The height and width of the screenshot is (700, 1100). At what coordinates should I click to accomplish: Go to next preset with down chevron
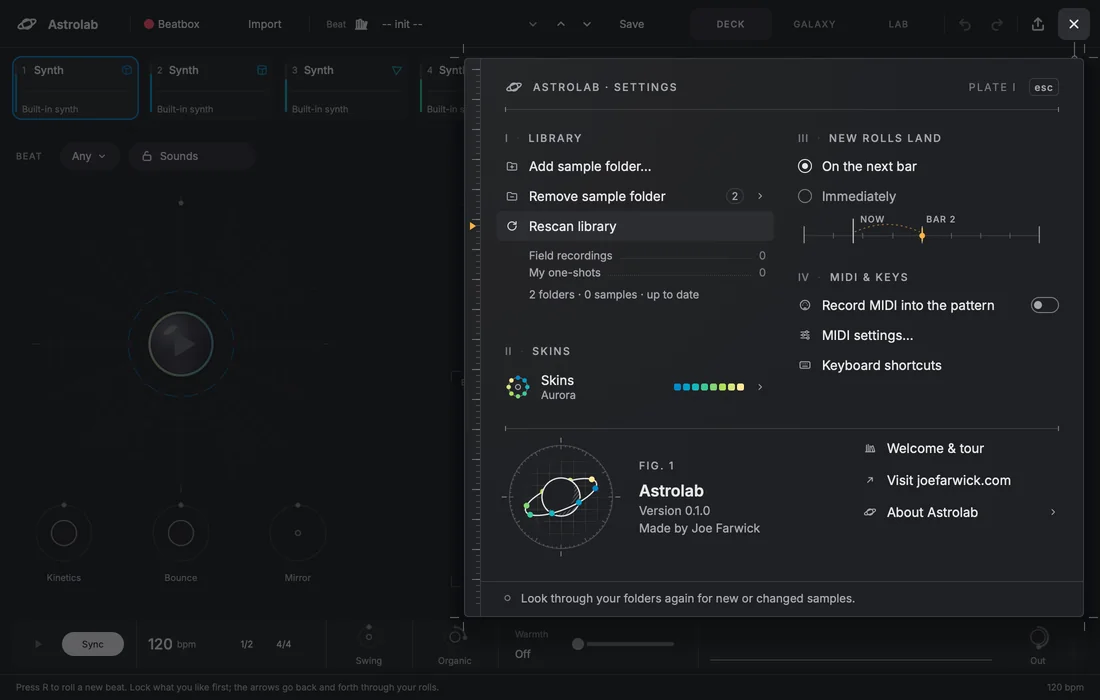click(x=586, y=24)
